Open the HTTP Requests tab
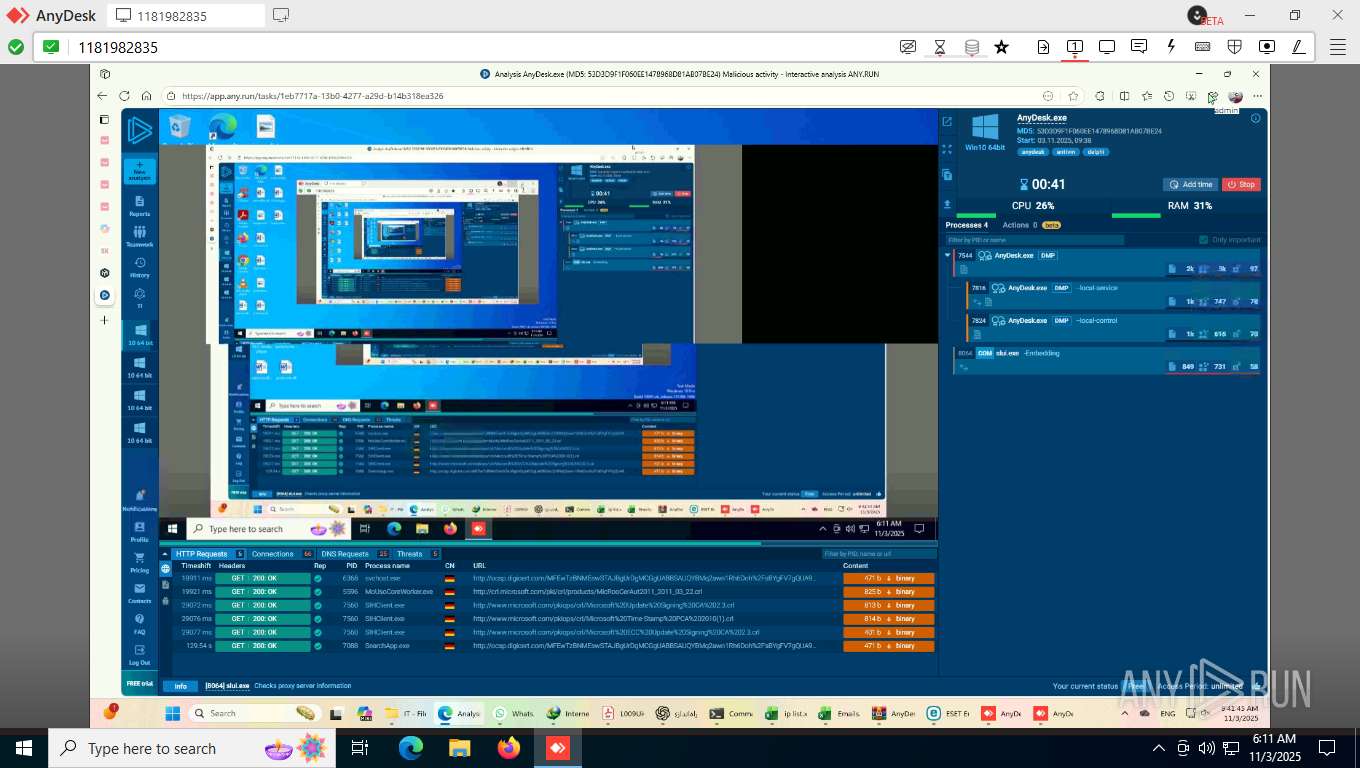The image size is (1360, 768). pyautogui.click(x=208, y=554)
